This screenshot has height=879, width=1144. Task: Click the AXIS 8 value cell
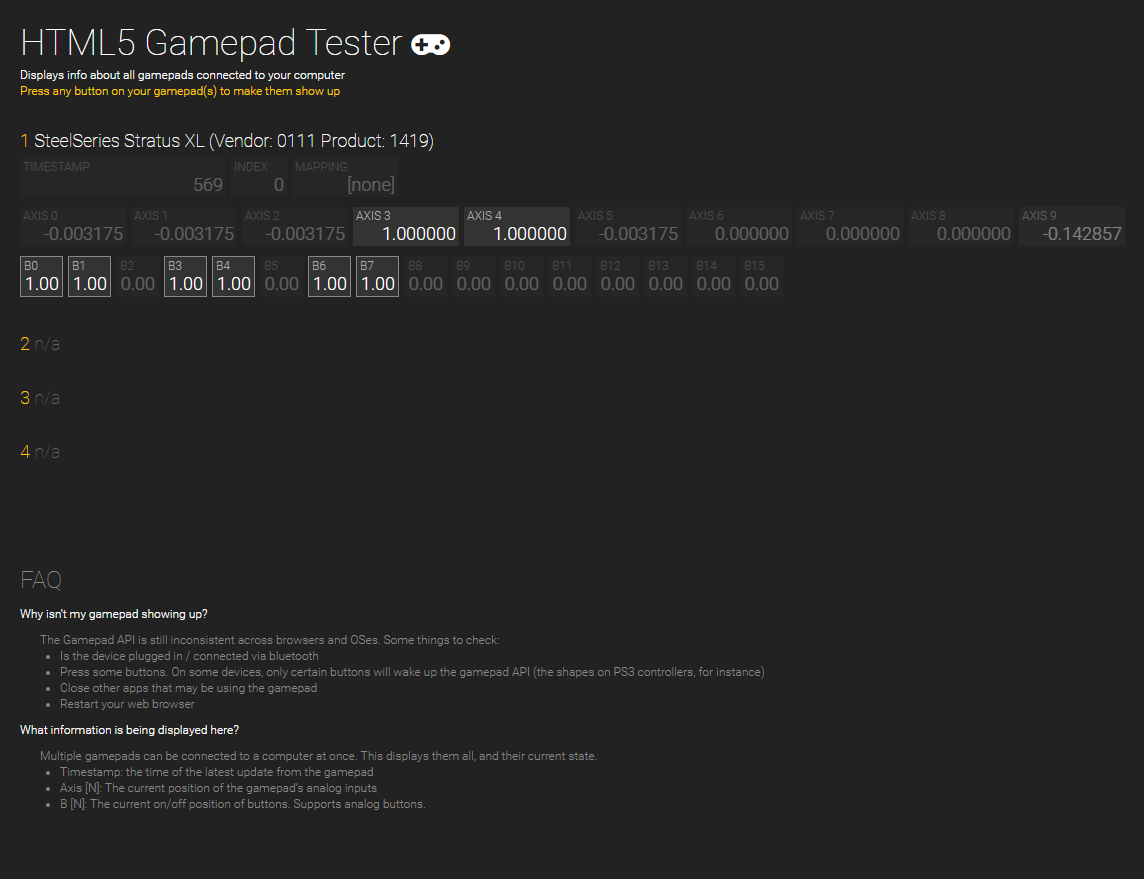tap(960, 226)
